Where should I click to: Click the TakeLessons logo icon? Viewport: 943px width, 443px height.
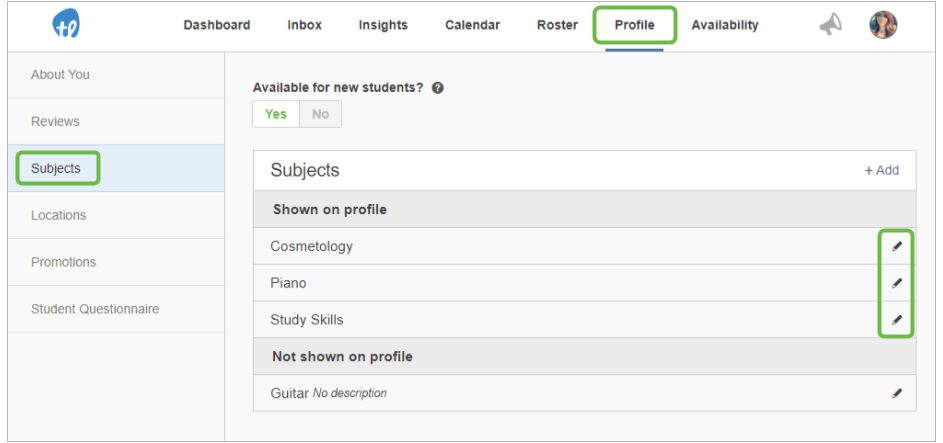pyautogui.click(x=66, y=24)
